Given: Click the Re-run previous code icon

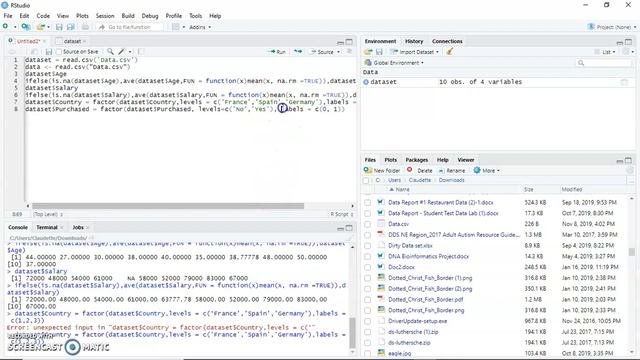Looking at the screenshot, I should (298, 52).
